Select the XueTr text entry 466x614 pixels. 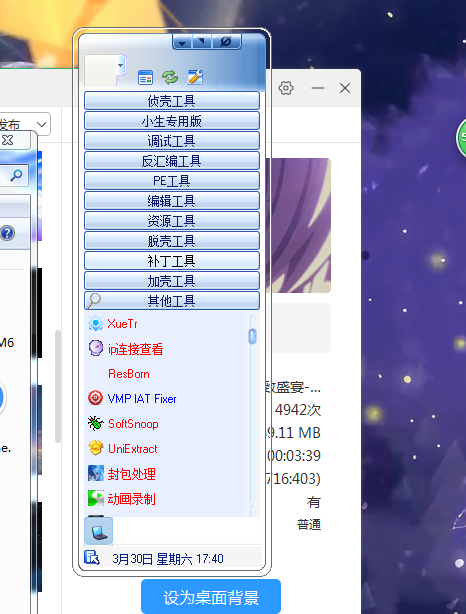coord(123,323)
